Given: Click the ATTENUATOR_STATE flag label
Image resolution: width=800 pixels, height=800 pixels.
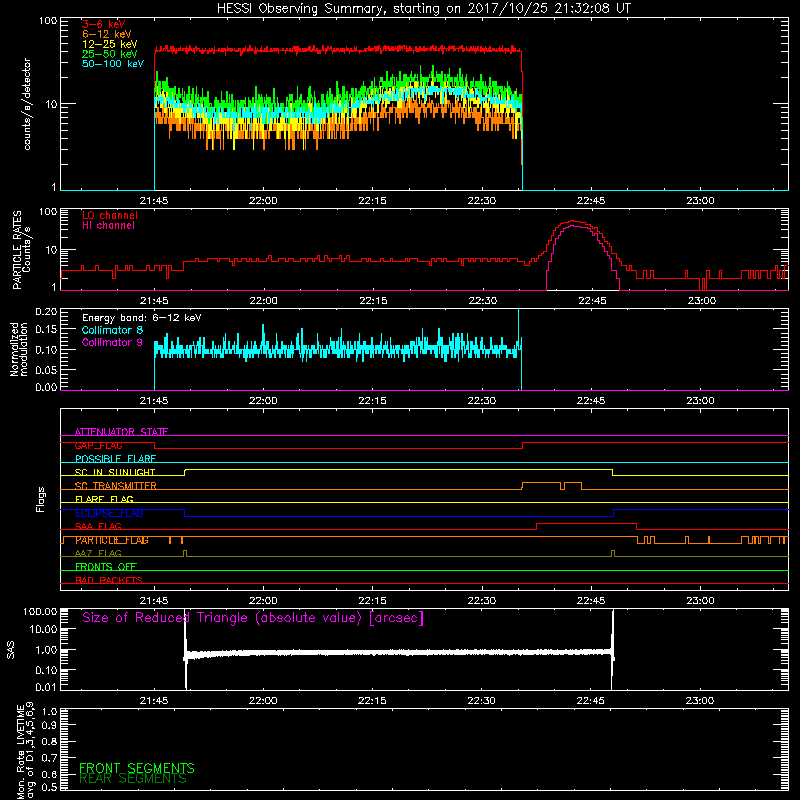Looking at the screenshot, I should click(x=121, y=432).
